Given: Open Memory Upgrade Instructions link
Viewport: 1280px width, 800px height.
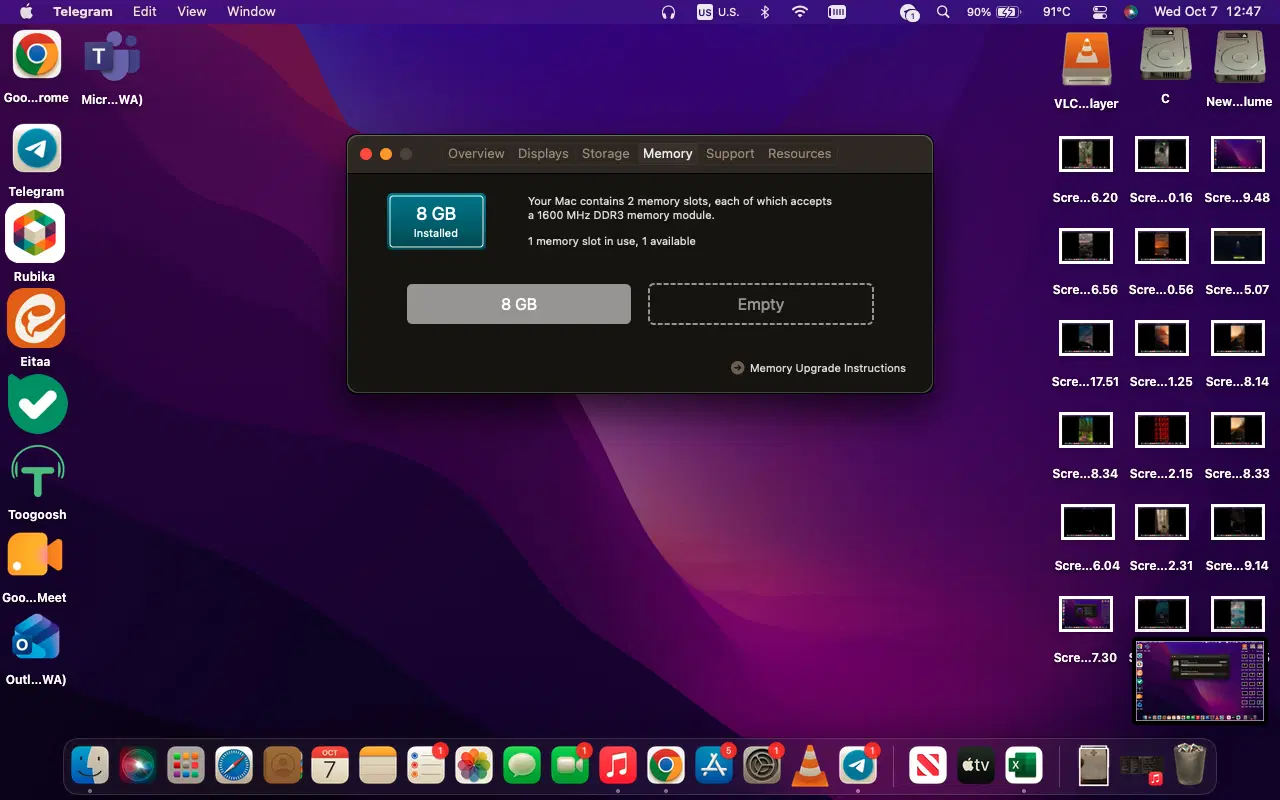Looking at the screenshot, I should pyautogui.click(x=818, y=368).
